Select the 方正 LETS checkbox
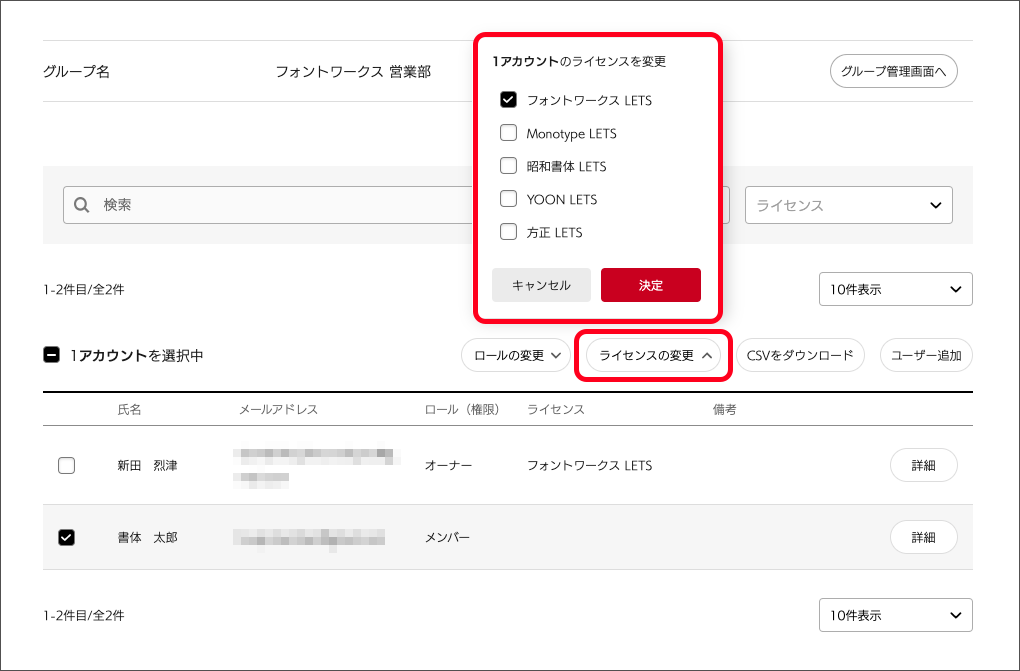The width and height of the screenshot is (1020, 671). (508, 232)
